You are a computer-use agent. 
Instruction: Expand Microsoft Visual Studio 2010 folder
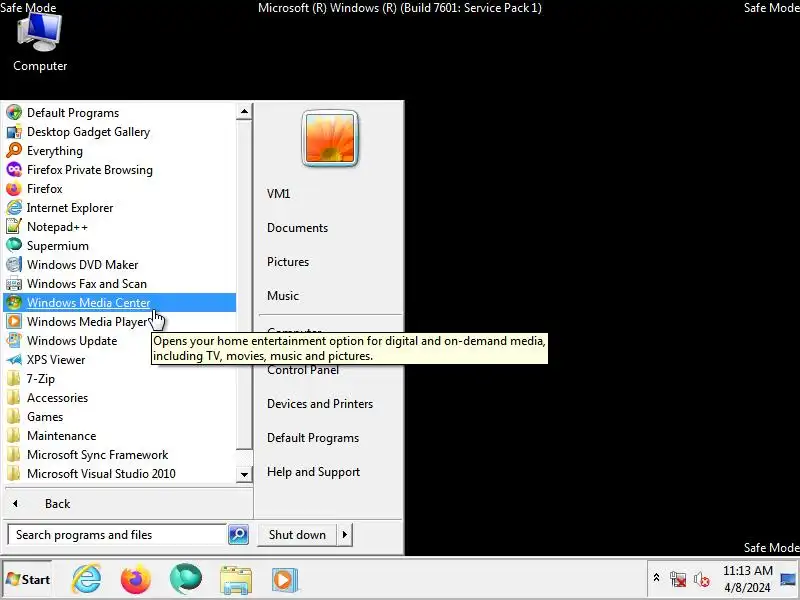click(x=119, y=473)
